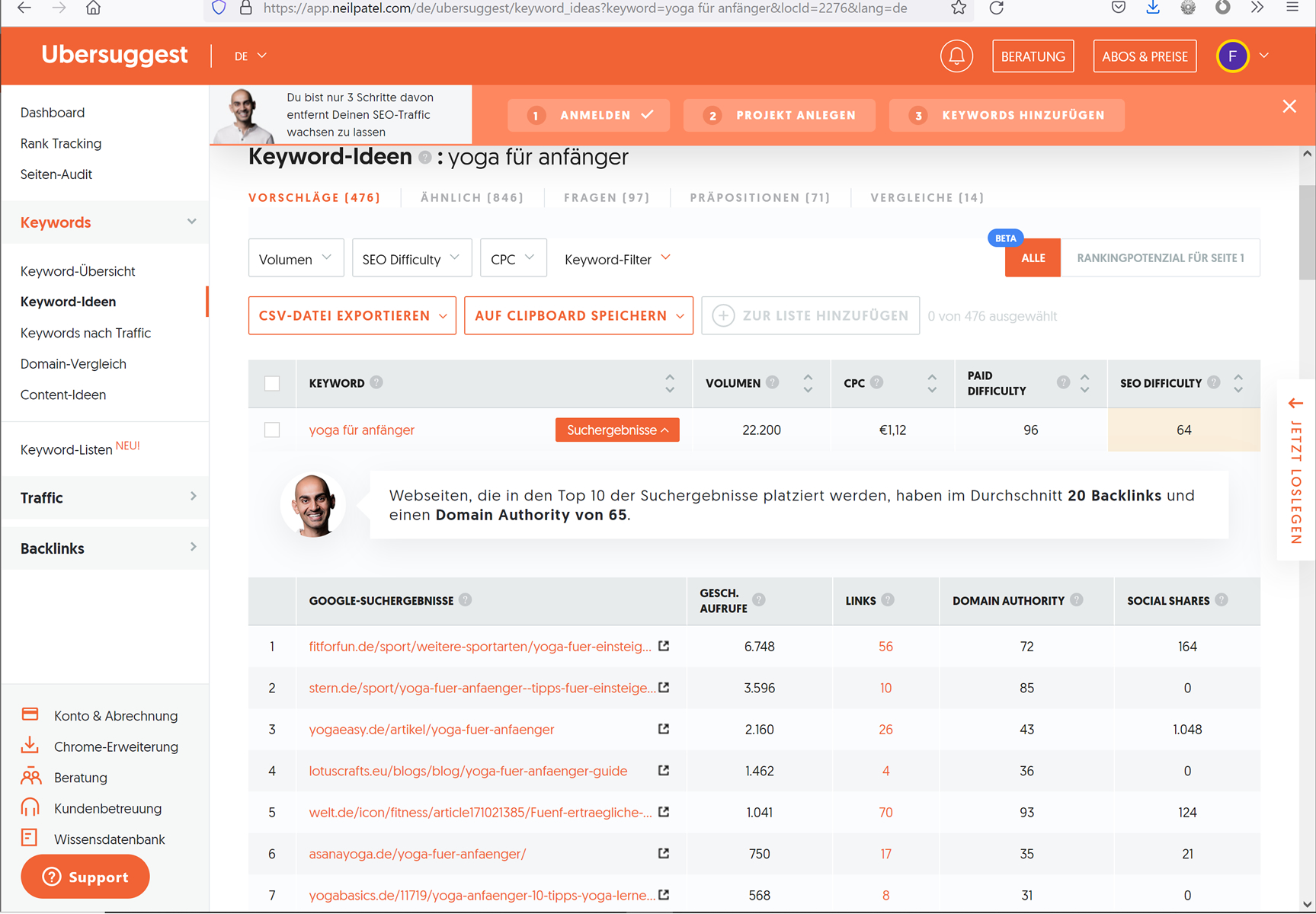Collapse Suchergebnisse for yoga für anfänger
Screen dimensions: 1316x914
pyautogui.click(x=617, y=430)
